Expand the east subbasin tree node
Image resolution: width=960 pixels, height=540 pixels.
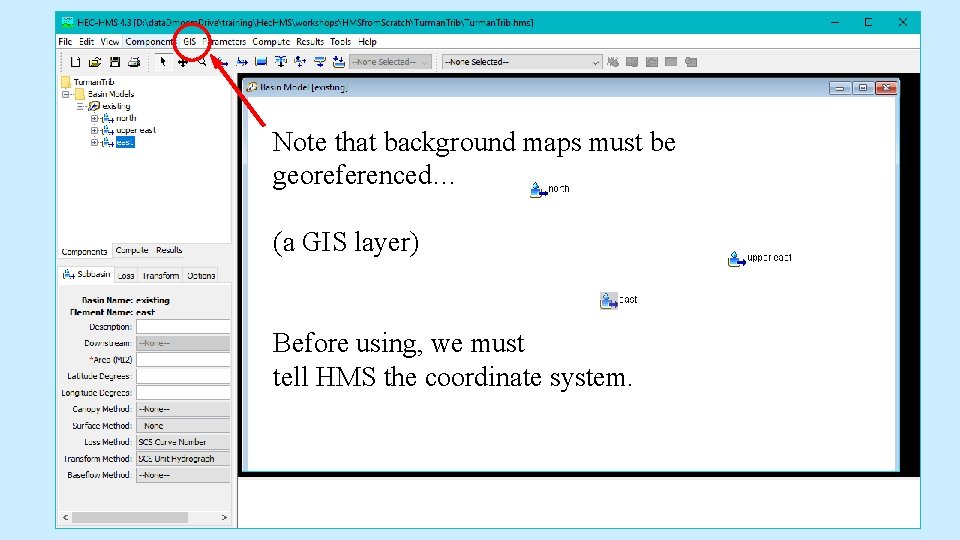(x=94, y=143)
